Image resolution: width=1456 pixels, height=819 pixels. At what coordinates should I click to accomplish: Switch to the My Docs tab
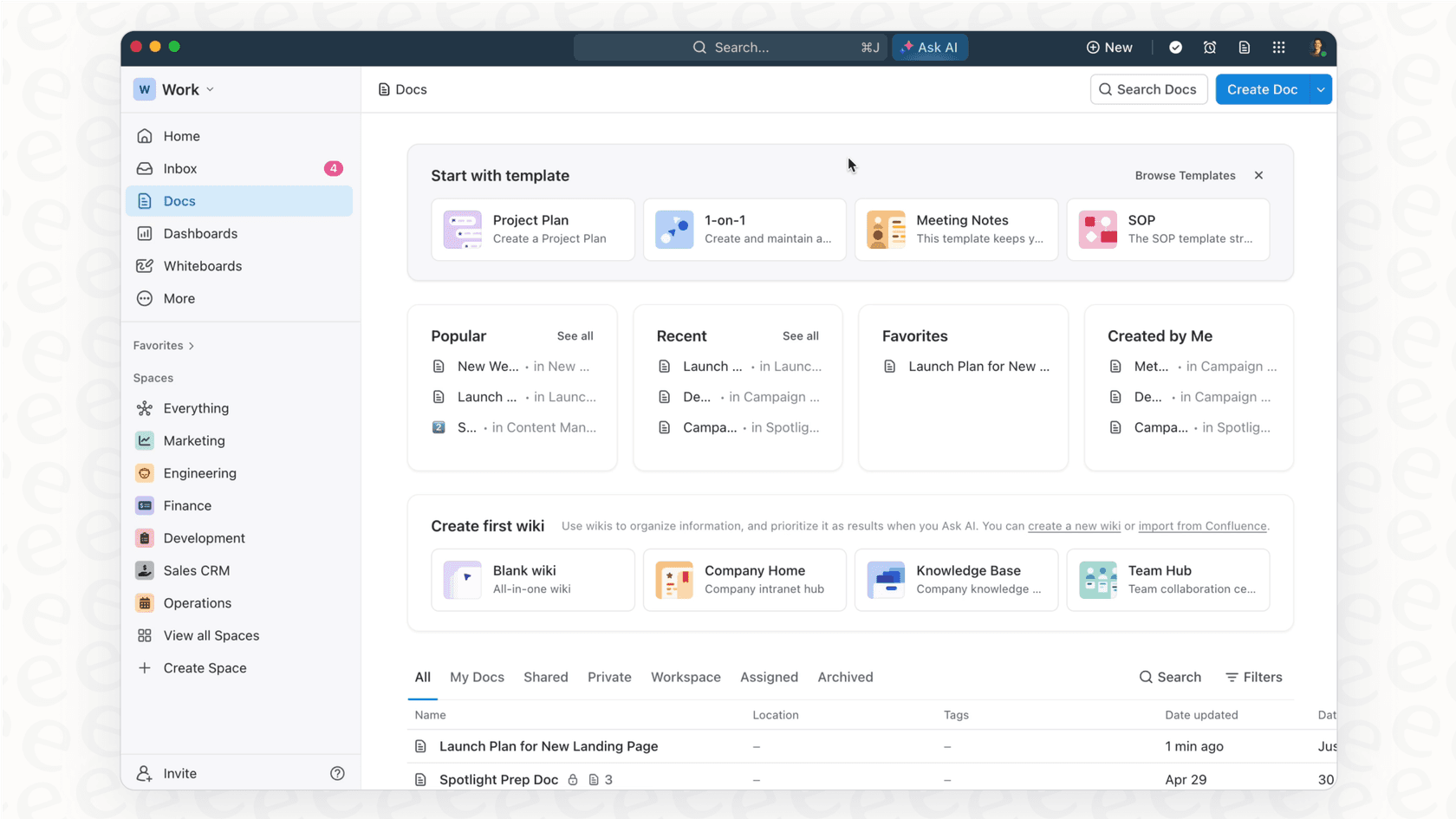pos(477,677)
